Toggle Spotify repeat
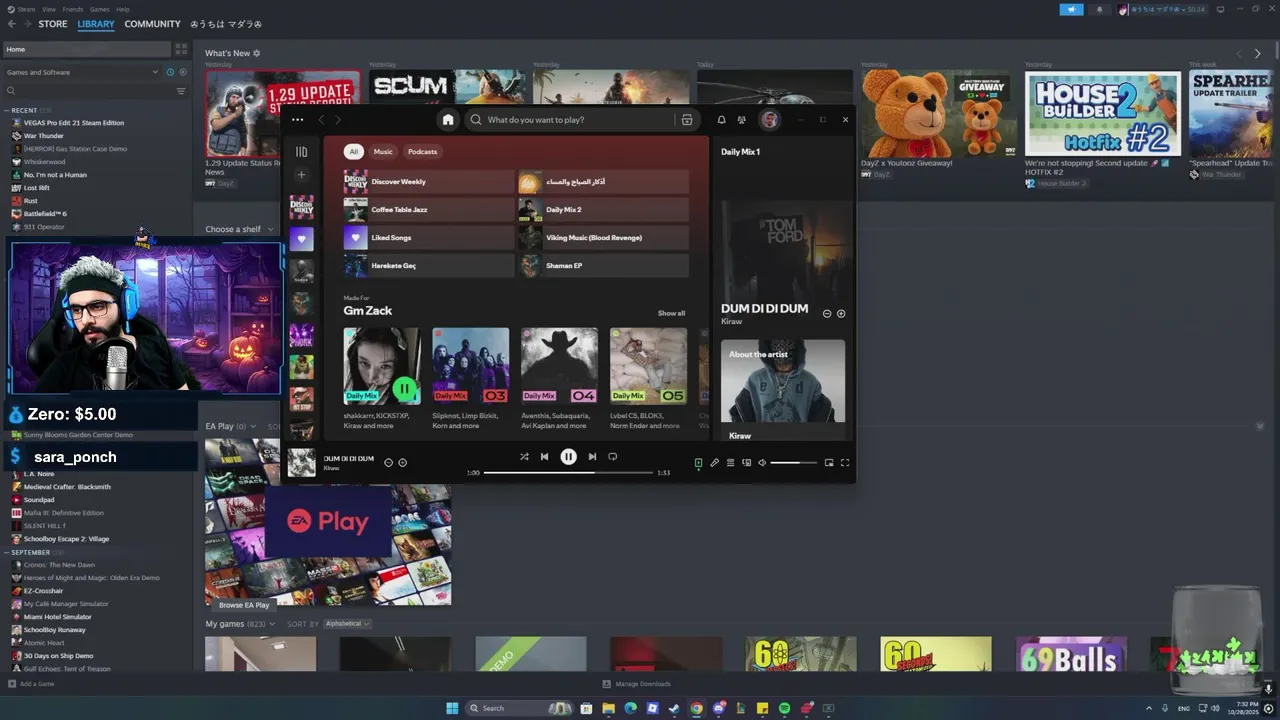 (x=612, y=456)
